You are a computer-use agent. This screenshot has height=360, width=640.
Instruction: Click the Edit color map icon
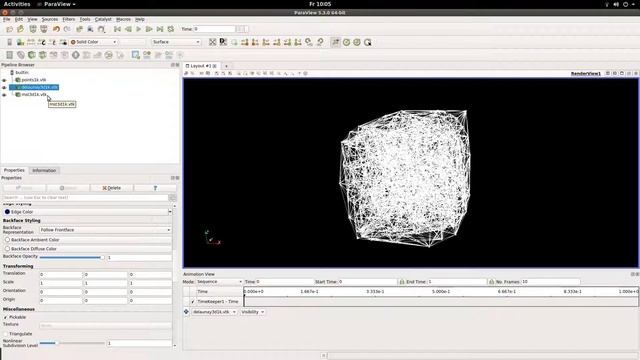[x=20, y=42]
